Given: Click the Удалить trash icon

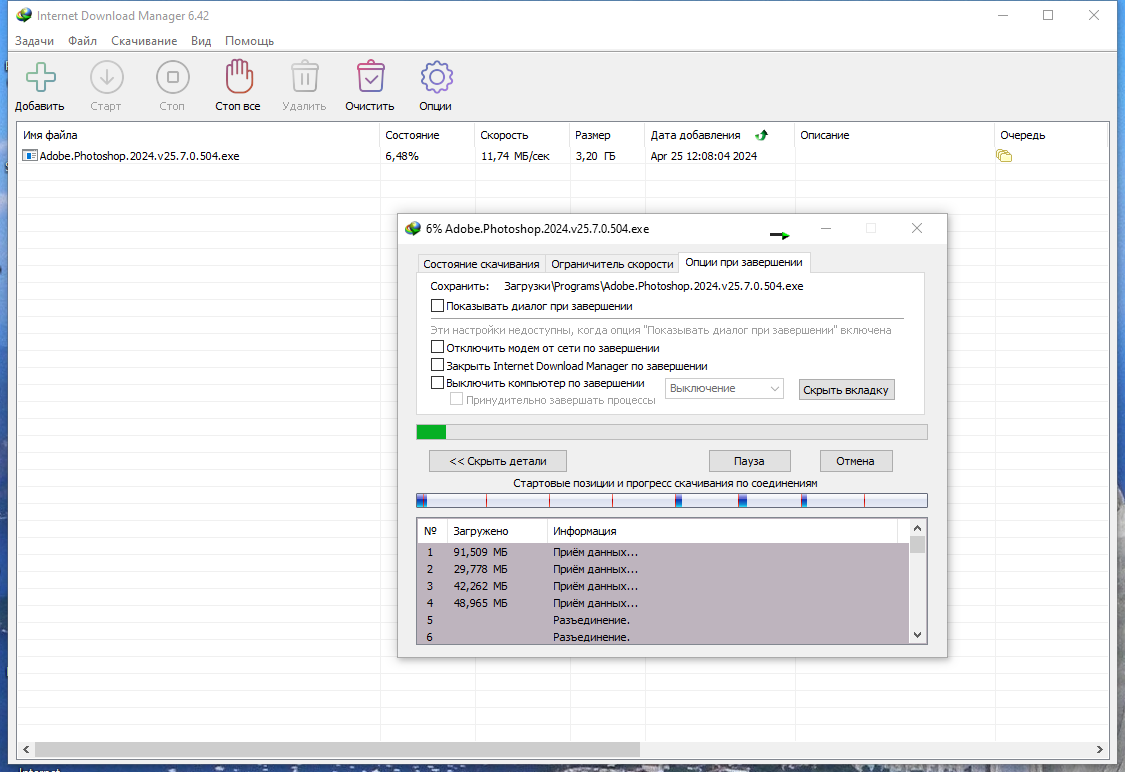Looking at the screenshot, I should coord(305,76).
